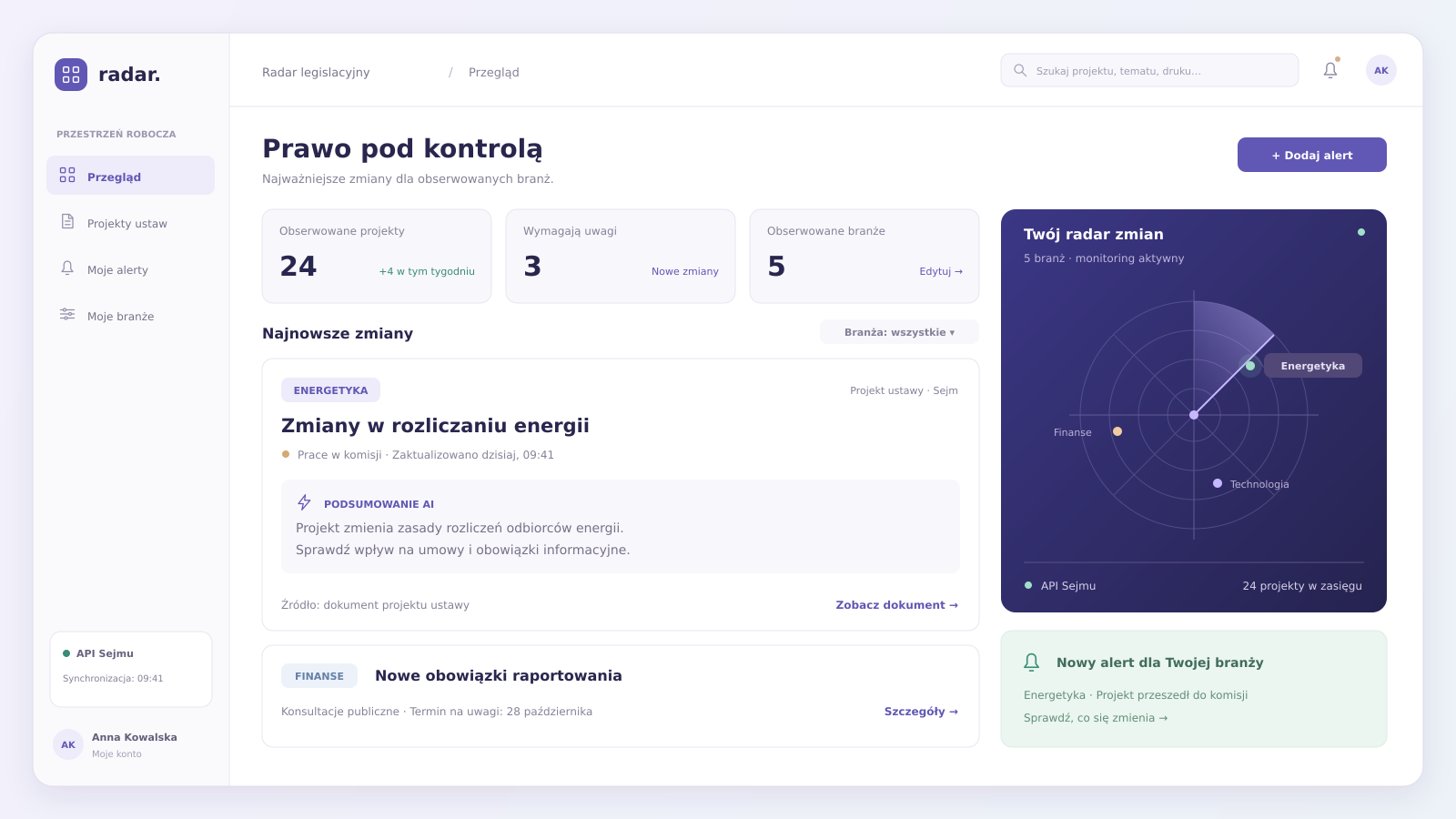Click the Moje branże sliders icon
The height and width of the screenshot is (819, 1456).
67,314
